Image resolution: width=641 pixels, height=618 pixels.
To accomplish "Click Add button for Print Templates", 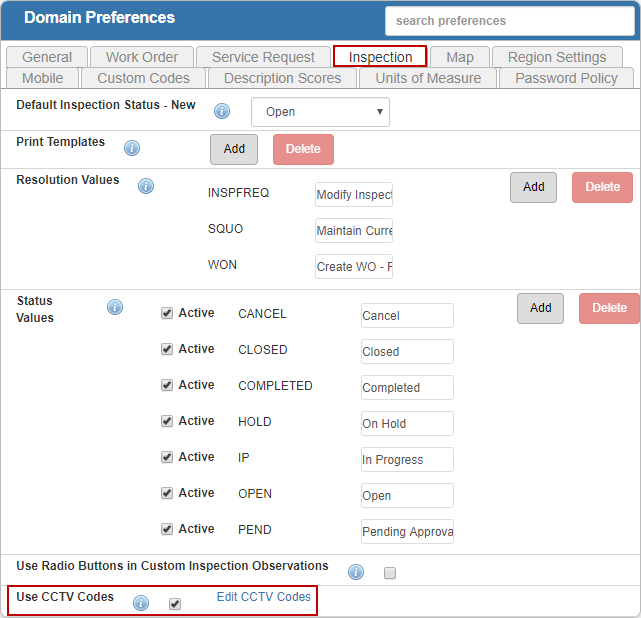I will point(234,150).
